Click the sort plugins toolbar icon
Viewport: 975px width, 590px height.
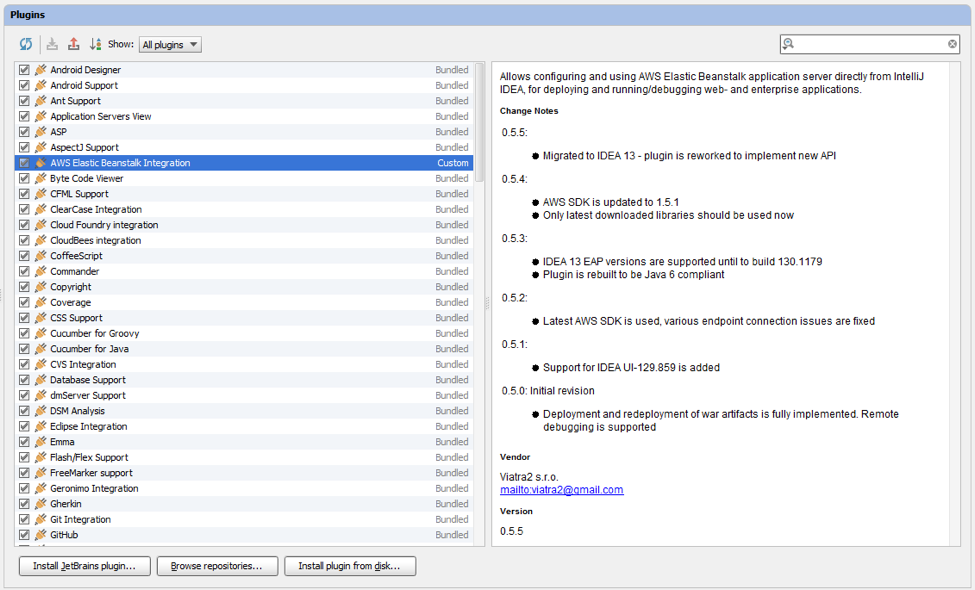pyautogui.click(x=95, y=44)
